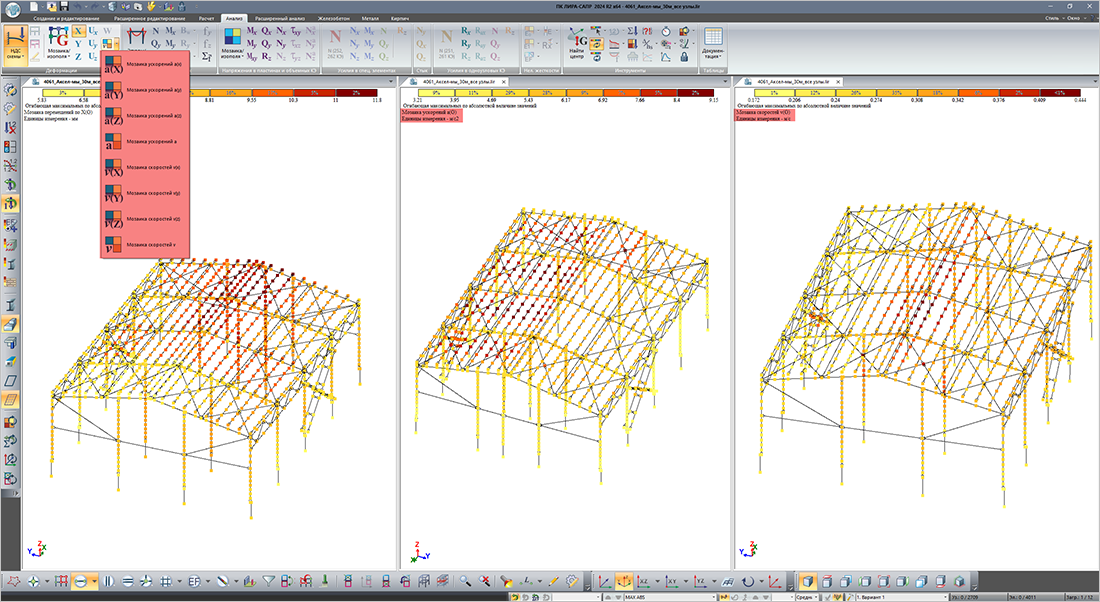This screenshot has height=602, width=1100.
Task: Select the Uz rotation mosaic button
Action: click(x=93, y=57)
